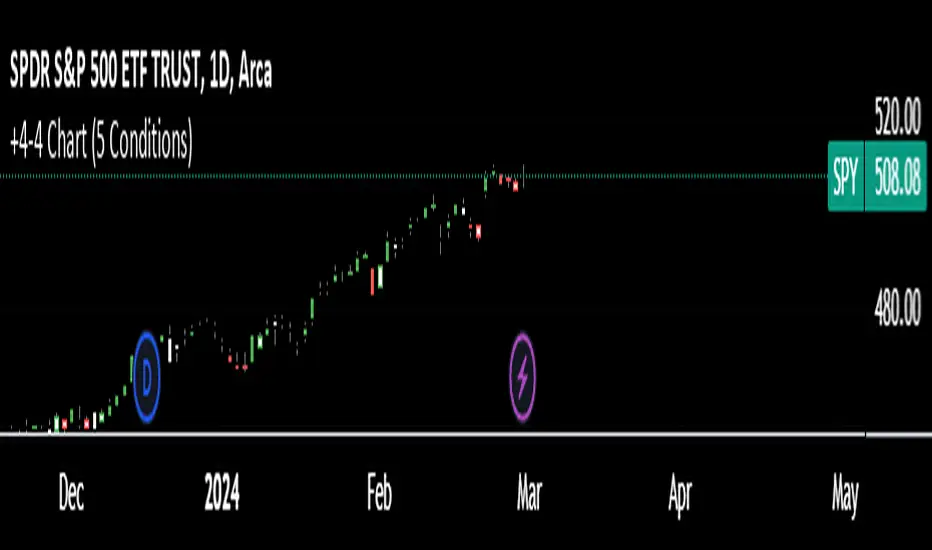The image size is (932, 550).
Task: Click the Dec label on time axis
Action: point(71,493)
